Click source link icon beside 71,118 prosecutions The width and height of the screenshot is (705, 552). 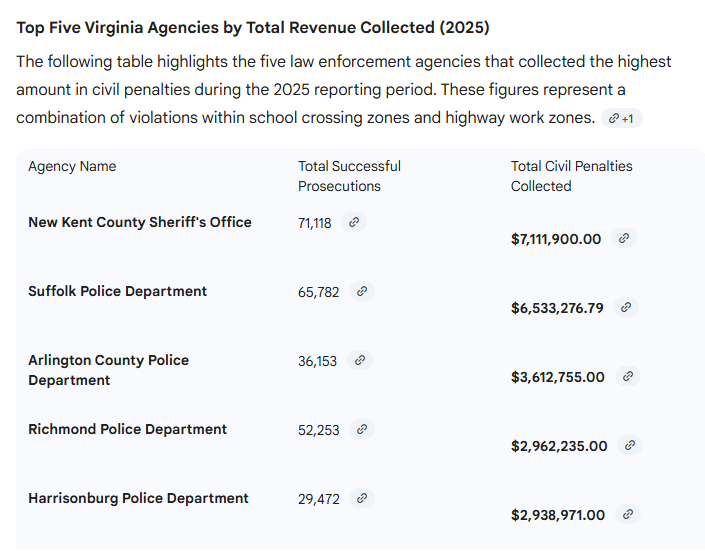coord(353,223)
